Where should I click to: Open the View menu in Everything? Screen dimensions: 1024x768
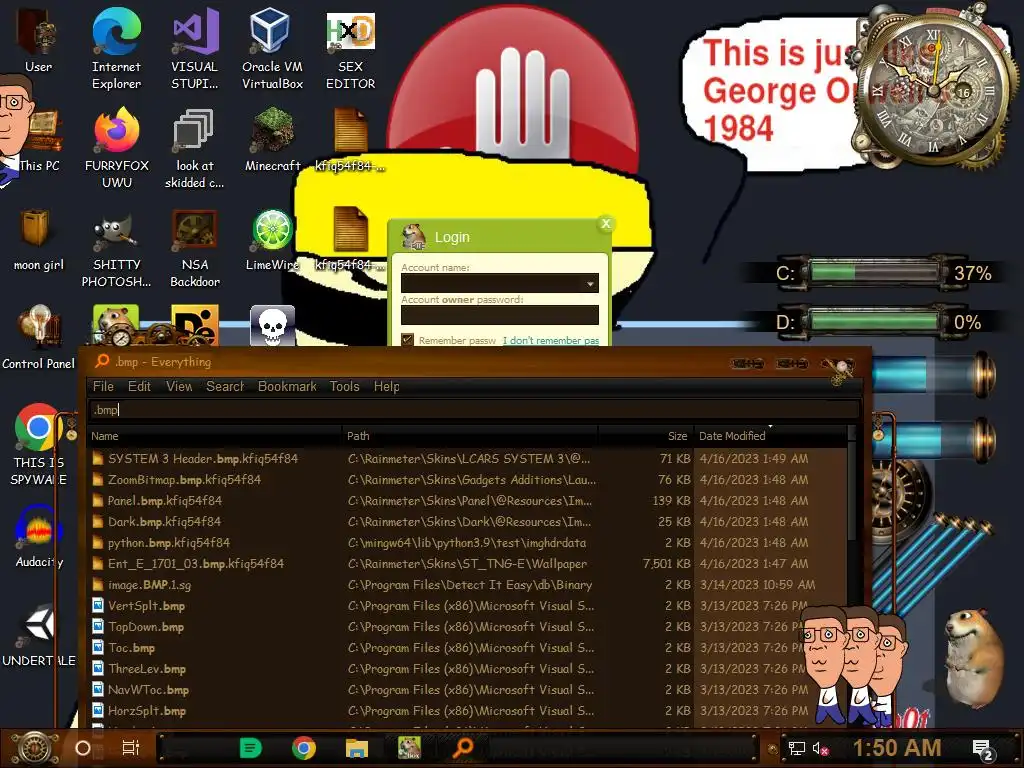coord(179,387)
